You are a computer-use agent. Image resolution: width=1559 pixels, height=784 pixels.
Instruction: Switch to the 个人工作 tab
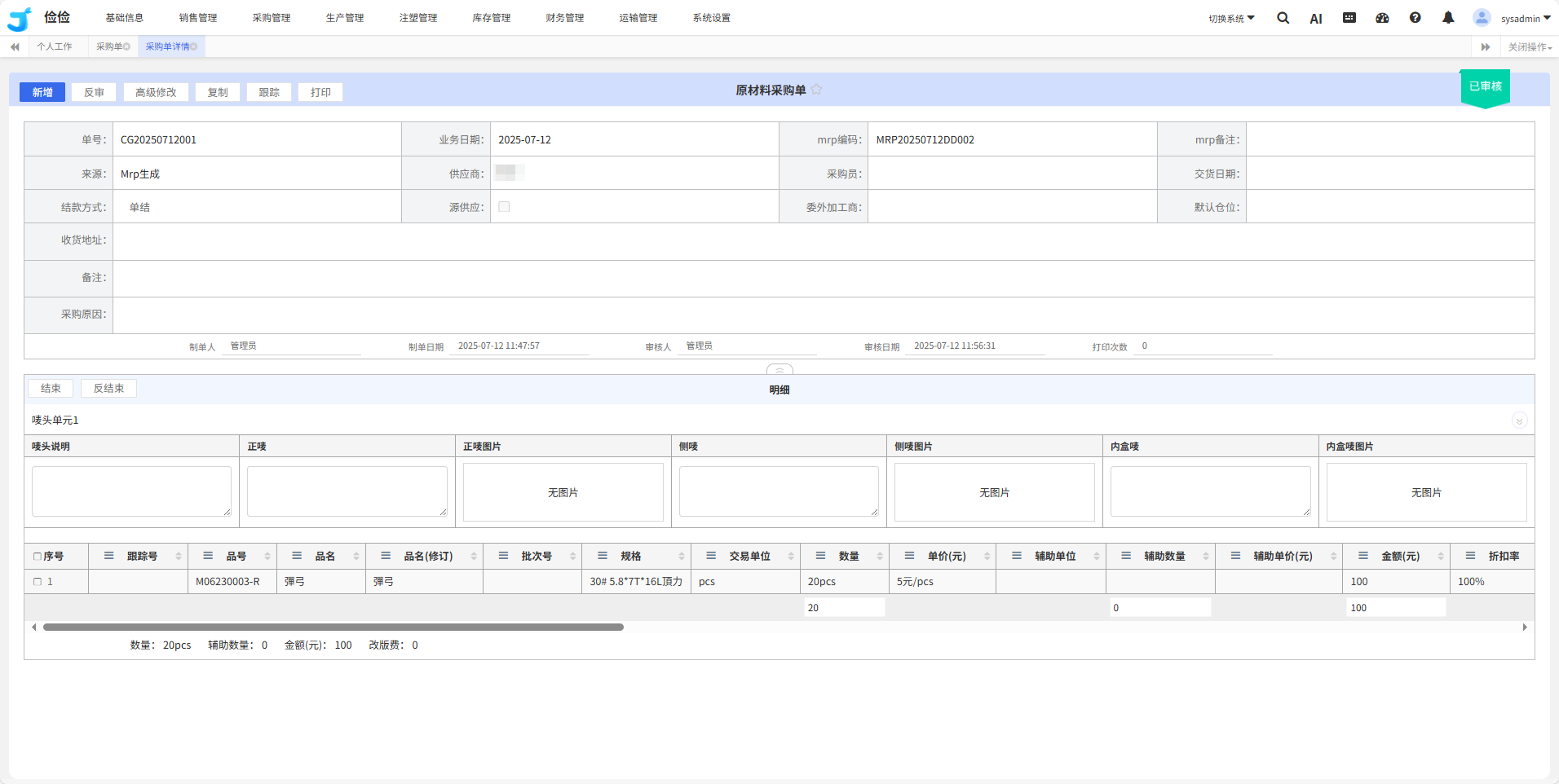(x=55, y=47)
